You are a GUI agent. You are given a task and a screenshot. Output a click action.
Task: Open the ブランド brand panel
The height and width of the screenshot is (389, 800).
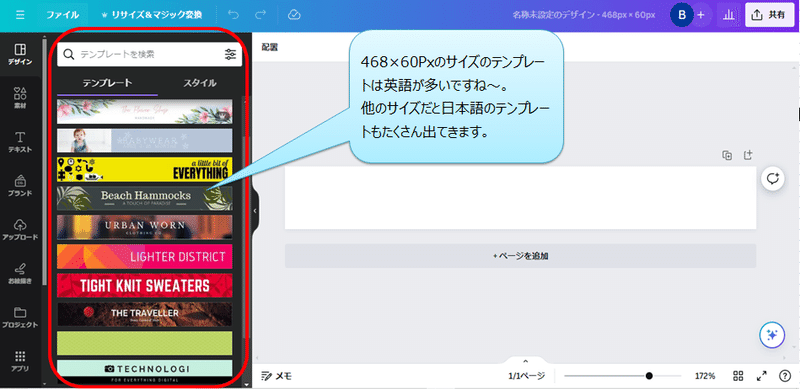pos(20,186)
